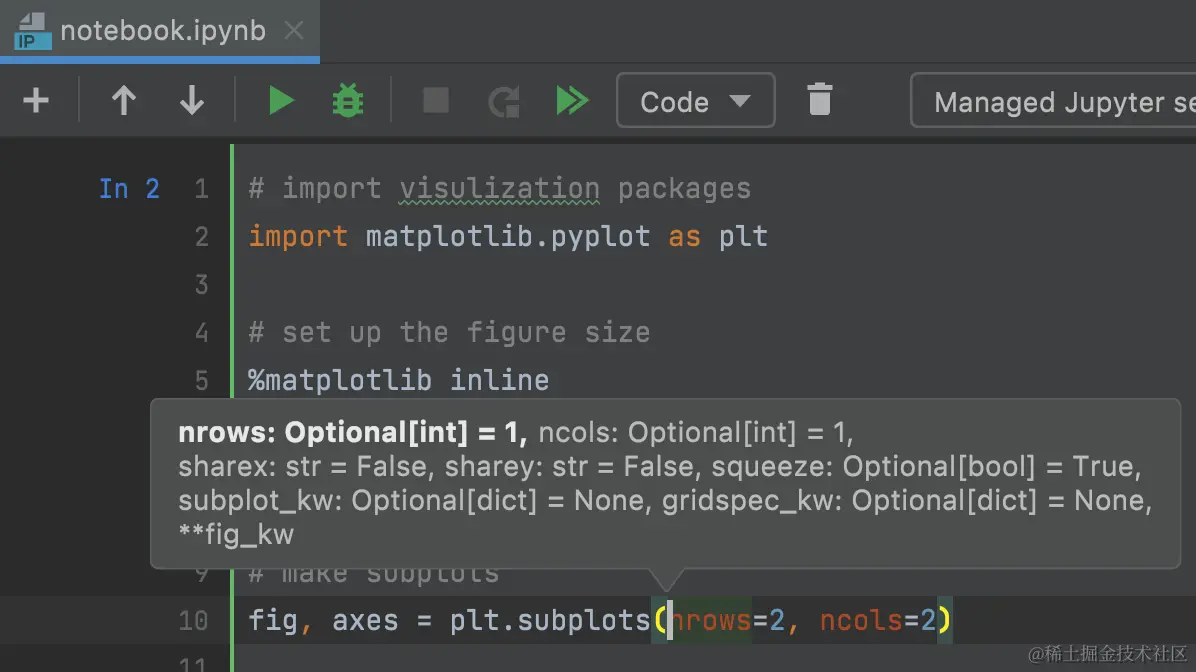Click the In 2 cell label
1196x672 pixels.
coord(129,188)
